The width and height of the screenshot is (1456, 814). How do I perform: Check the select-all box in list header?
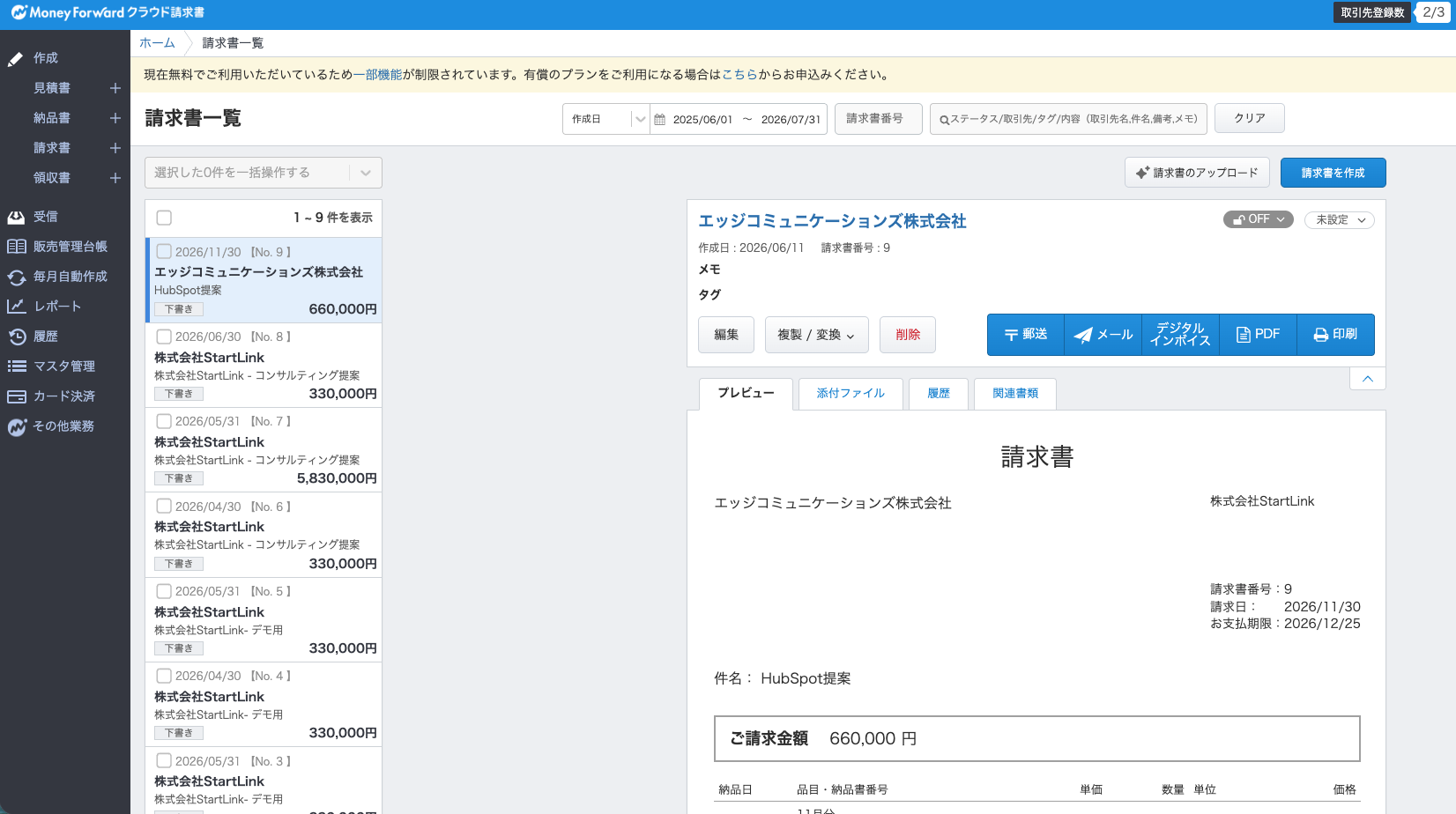[164, 218]
